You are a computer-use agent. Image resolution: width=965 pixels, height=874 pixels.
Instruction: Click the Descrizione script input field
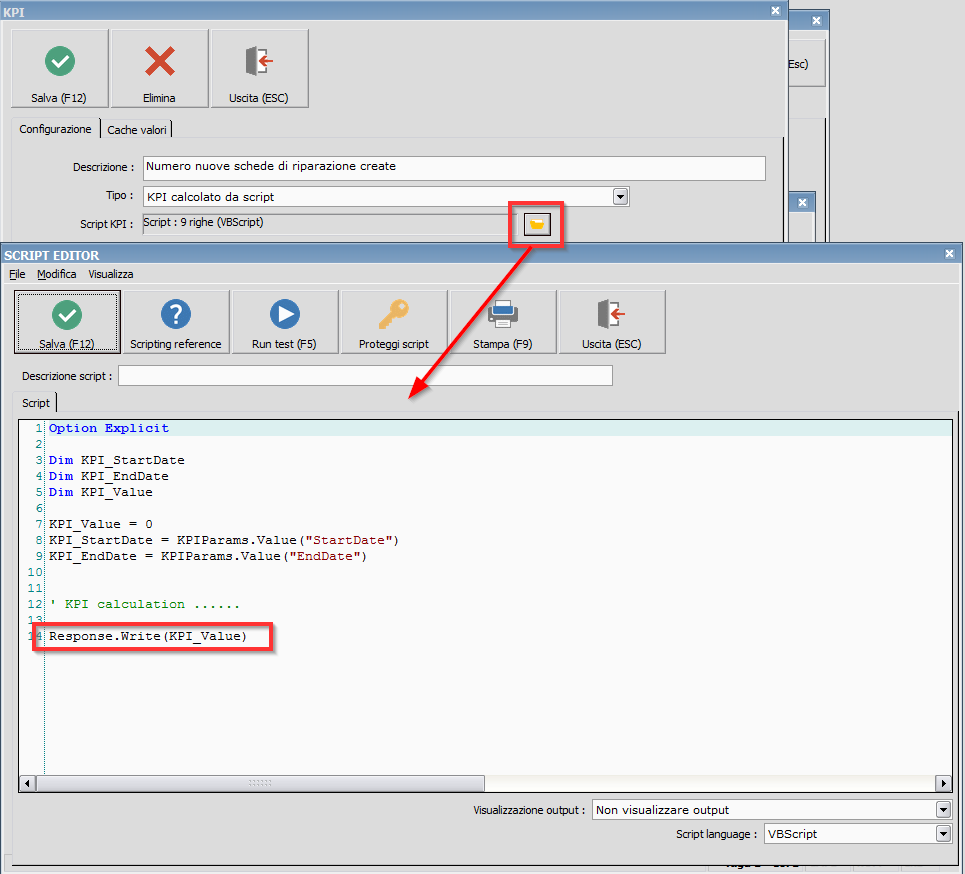[365, 376]
